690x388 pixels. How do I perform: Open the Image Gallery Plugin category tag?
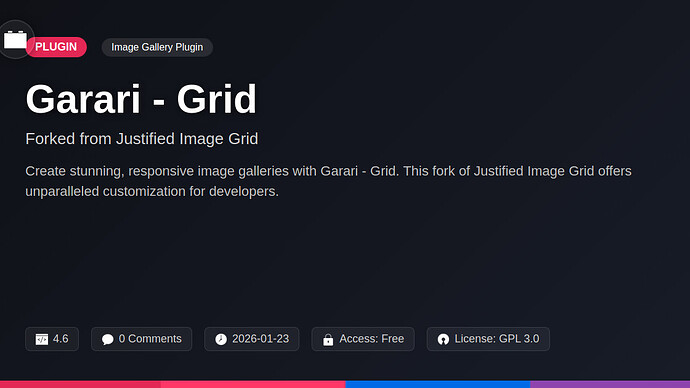(157, 47)
